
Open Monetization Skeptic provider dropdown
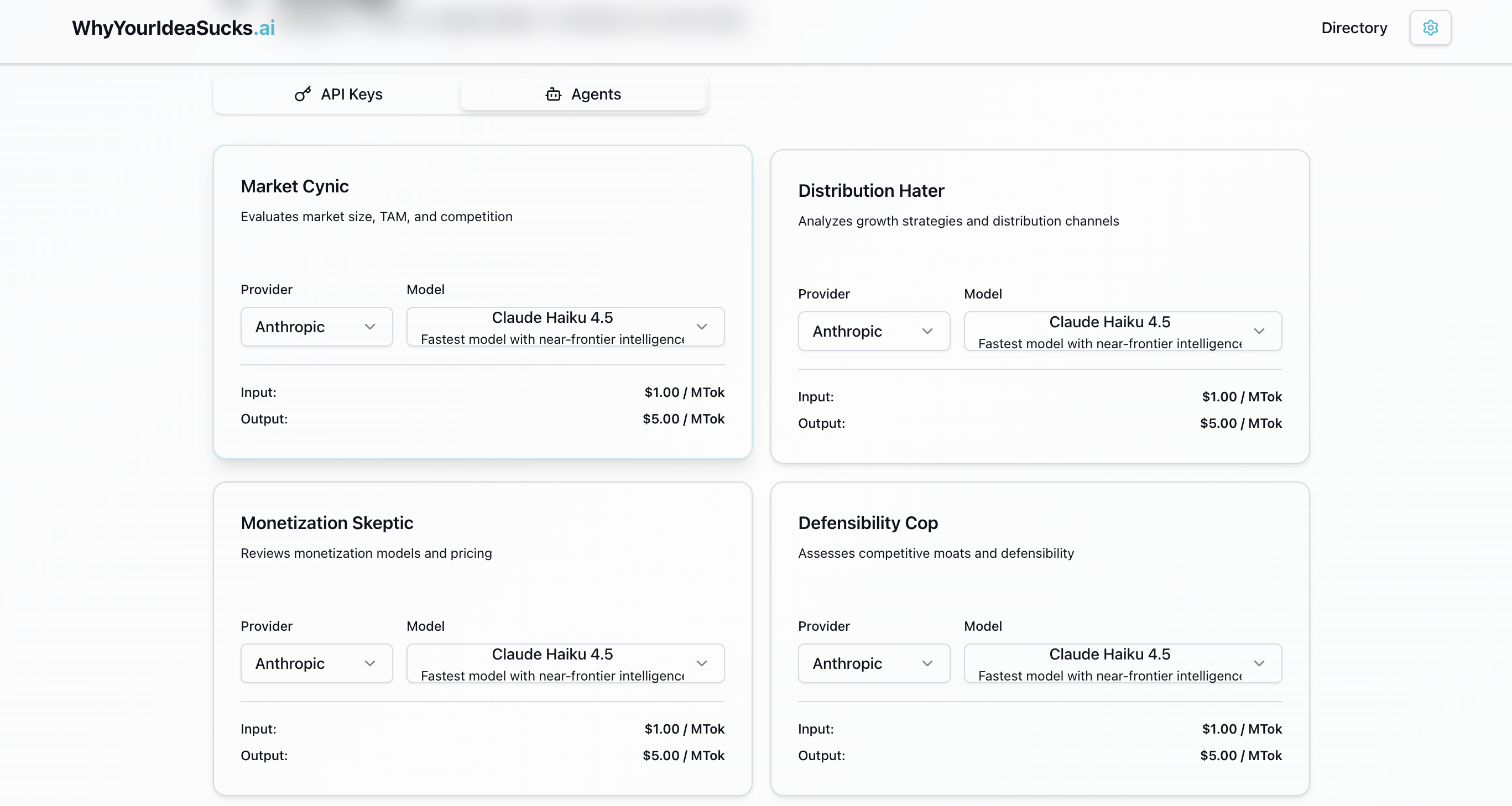(x=316, y=663)
